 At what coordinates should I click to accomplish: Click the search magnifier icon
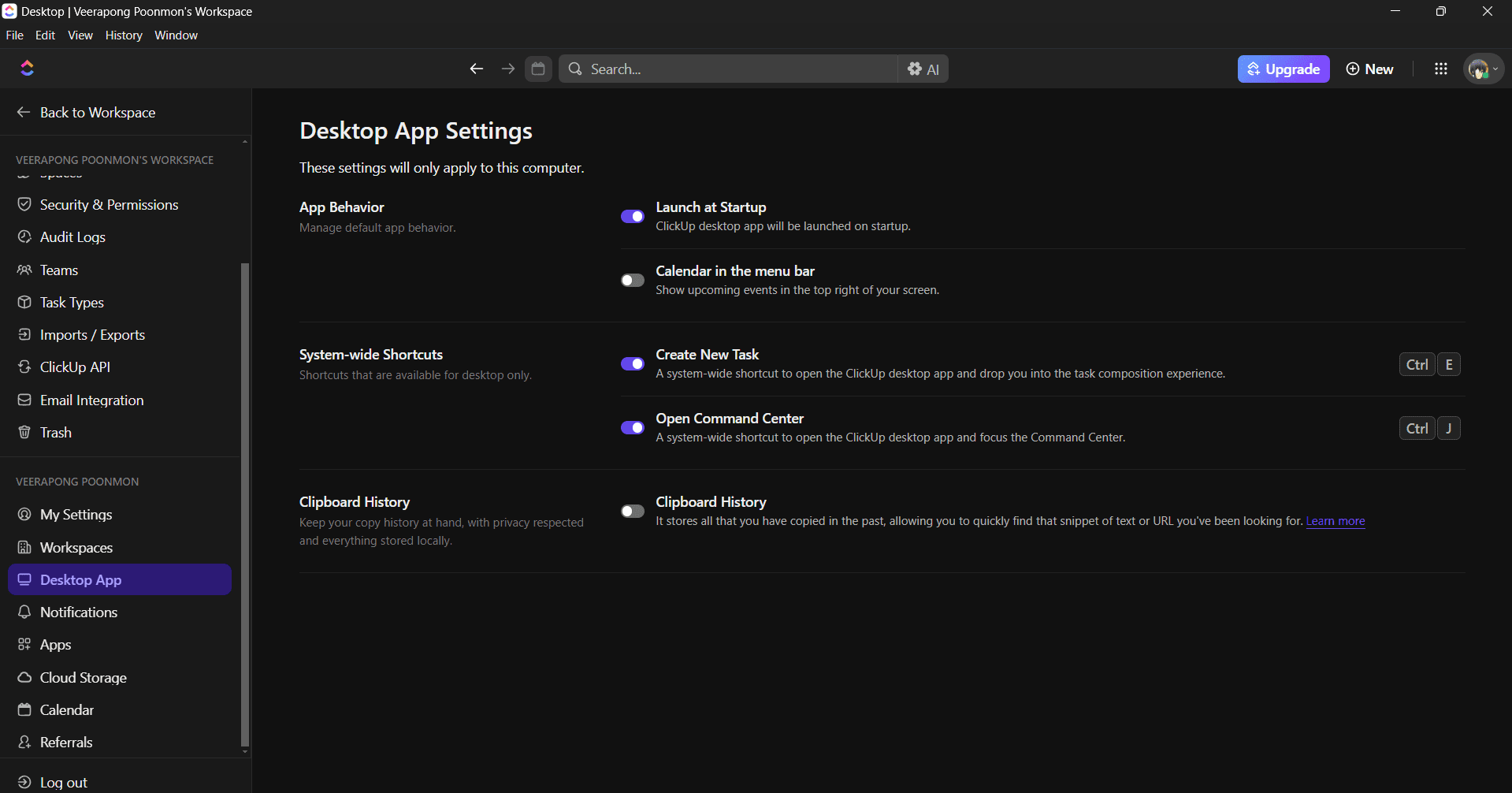coord(575,69)
